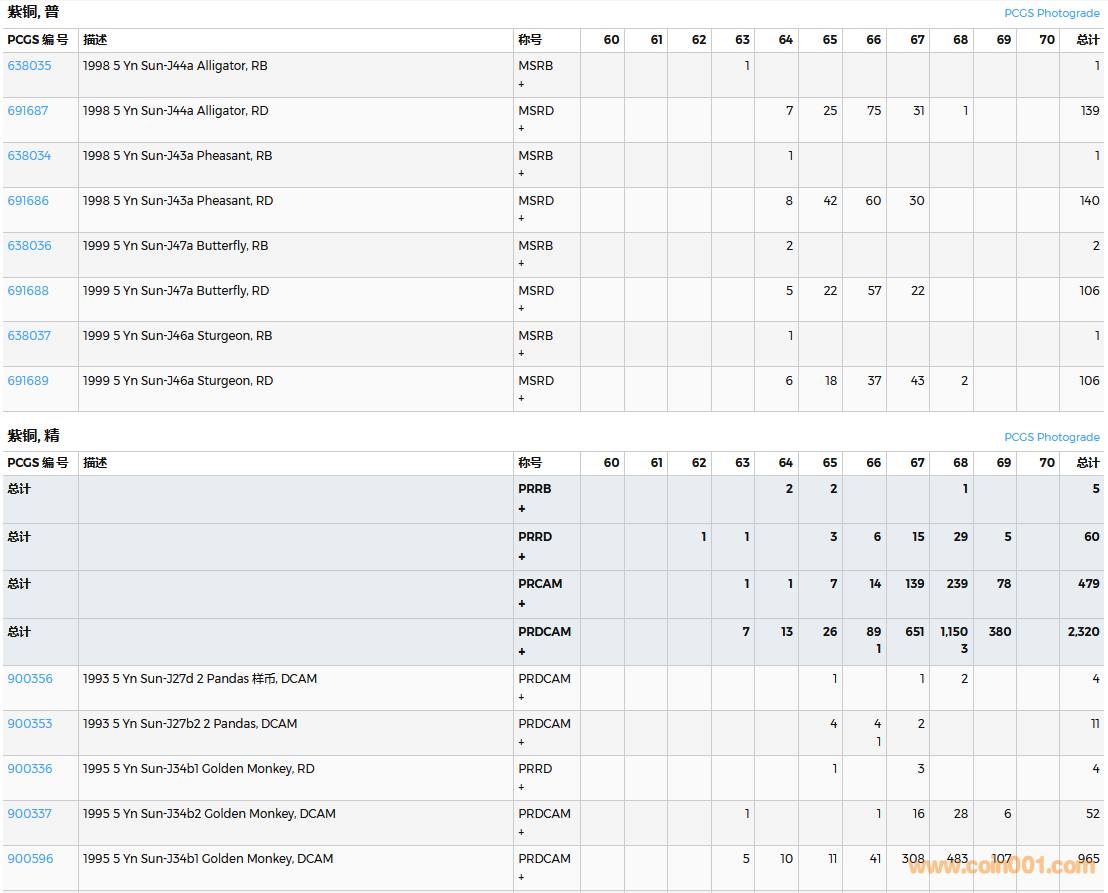
Task: Click the 2,320 total in PRDCAM row
Action: click(x=1083, y=632)
